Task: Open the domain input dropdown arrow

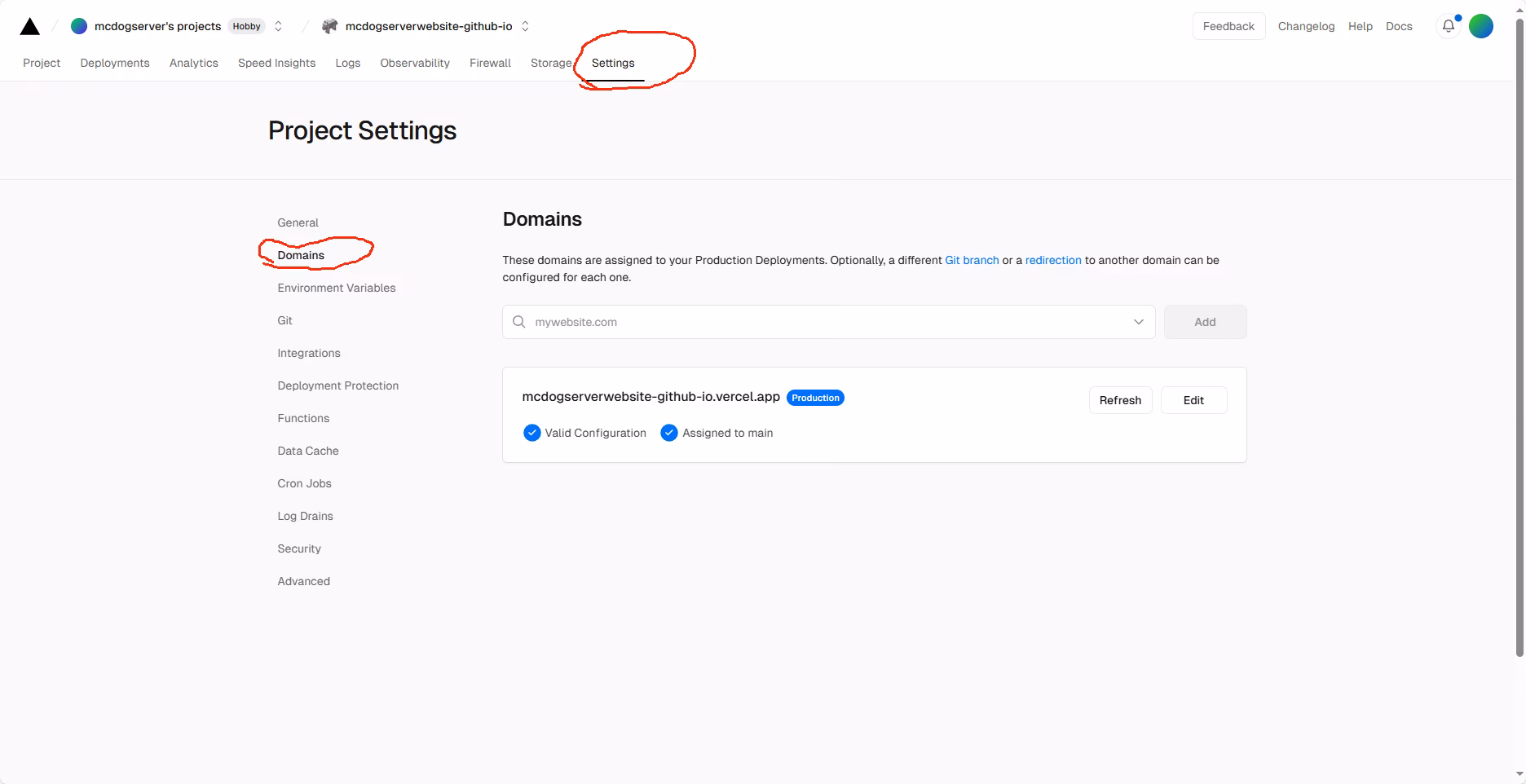Action: [1138, 322]
